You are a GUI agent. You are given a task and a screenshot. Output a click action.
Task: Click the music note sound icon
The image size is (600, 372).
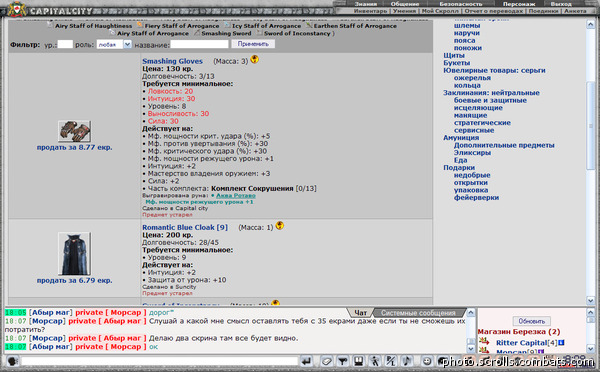407,361
